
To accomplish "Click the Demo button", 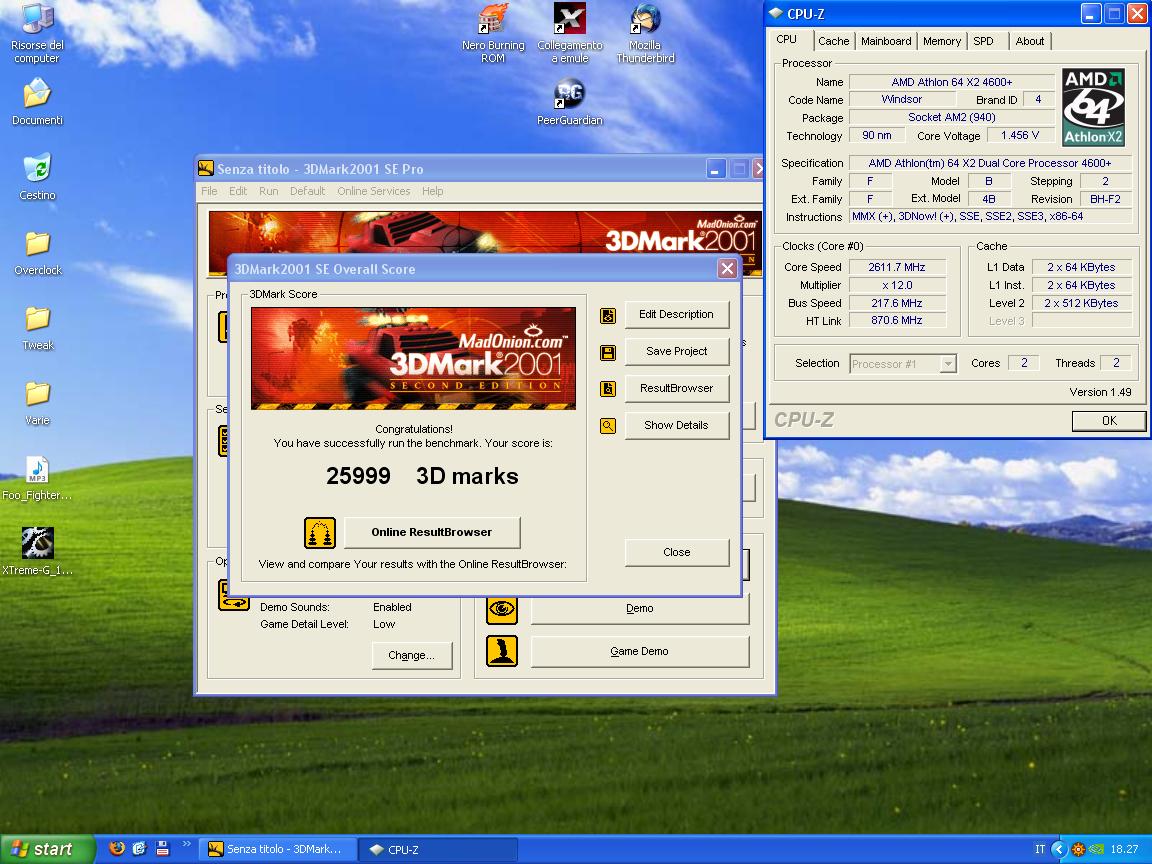I will coord(640,609).
